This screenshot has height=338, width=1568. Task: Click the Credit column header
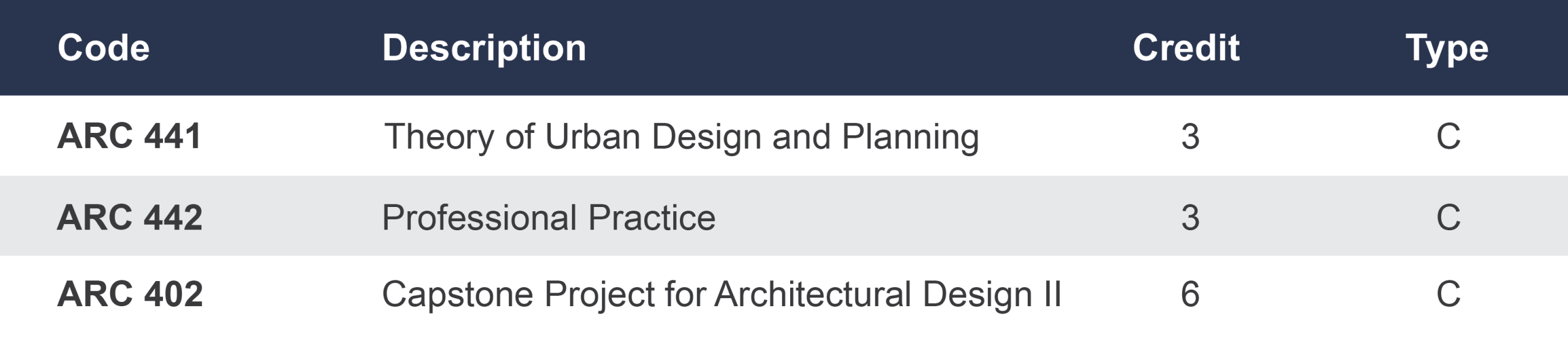pyautogui.click(x=1186, y=48)
